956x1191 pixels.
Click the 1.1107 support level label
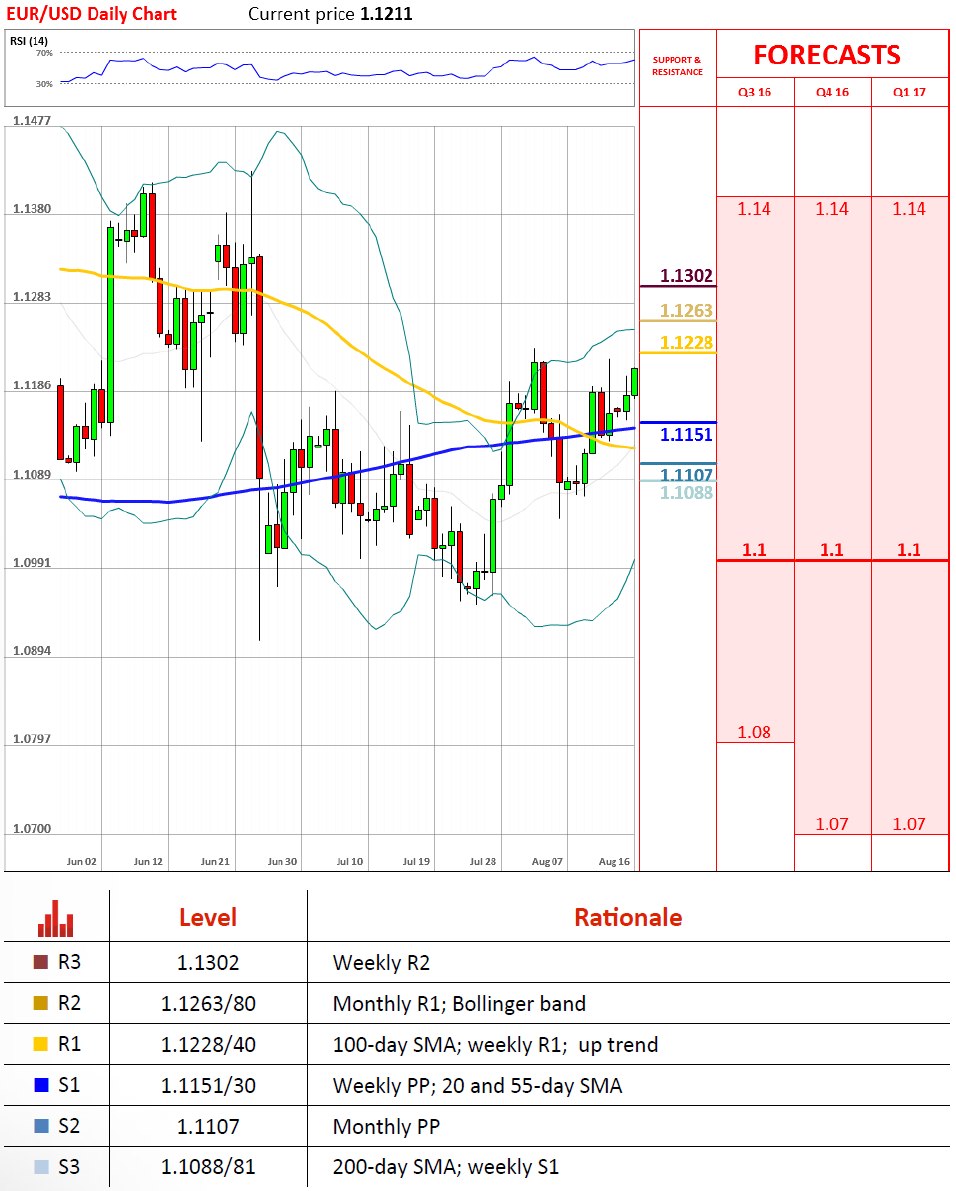(x=686, y=475)
